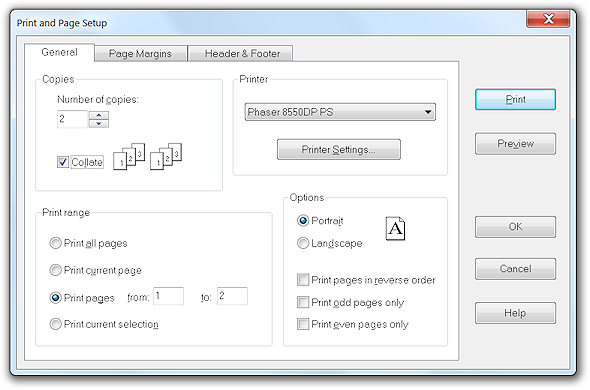The height and width of the screenshot is (390, 590).
Task: Click the Cancel button
Action: [515, 269]
